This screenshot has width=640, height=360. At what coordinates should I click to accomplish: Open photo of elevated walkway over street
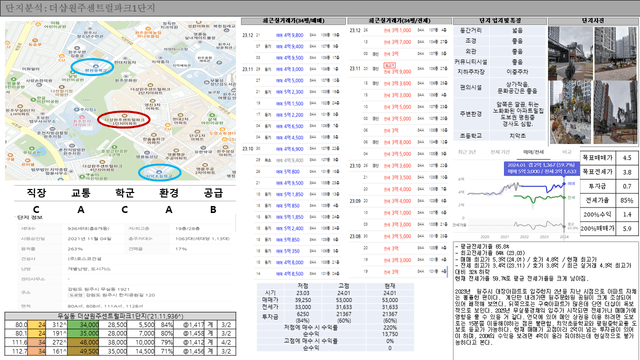pyautogui.click(x=570, y=53)
